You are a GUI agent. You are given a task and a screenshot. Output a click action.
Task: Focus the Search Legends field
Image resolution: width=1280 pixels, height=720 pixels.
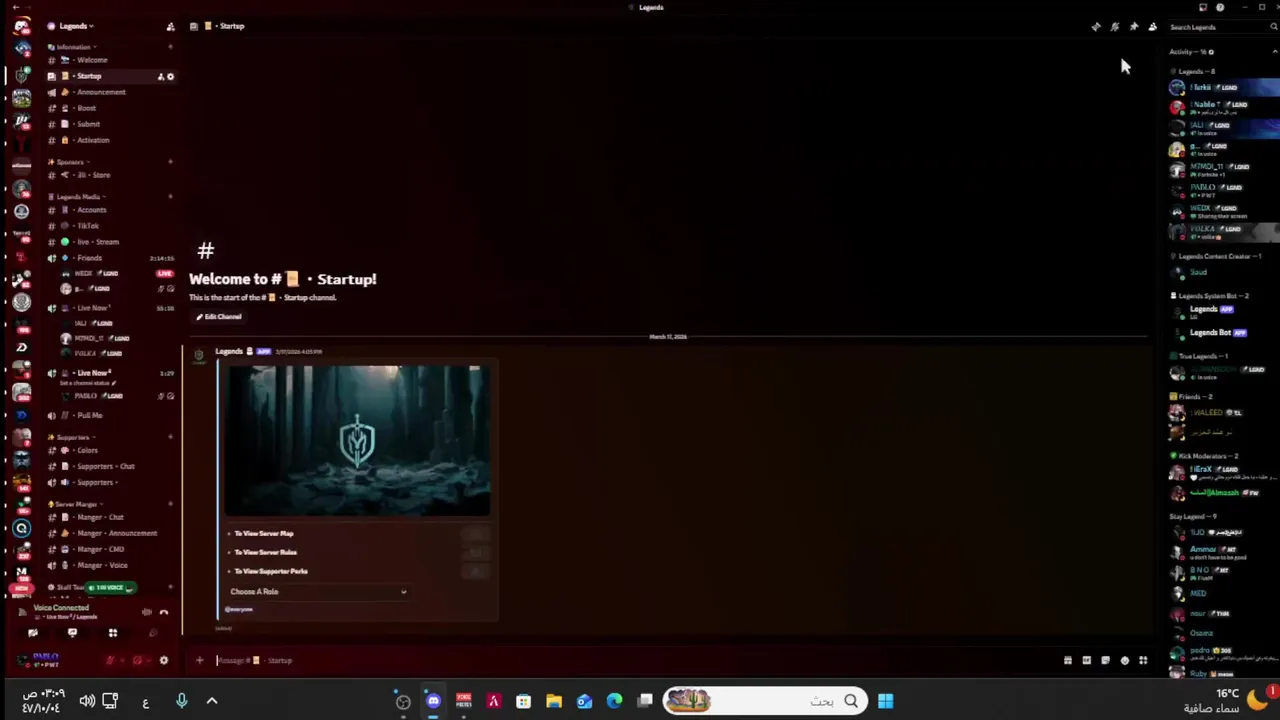[x=1222, y=27]
